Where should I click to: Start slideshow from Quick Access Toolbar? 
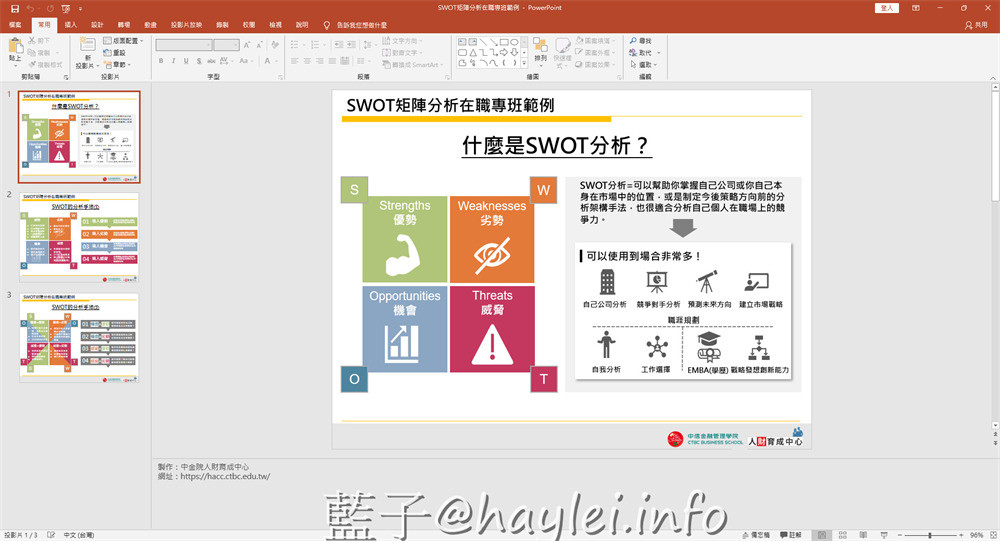66,8
